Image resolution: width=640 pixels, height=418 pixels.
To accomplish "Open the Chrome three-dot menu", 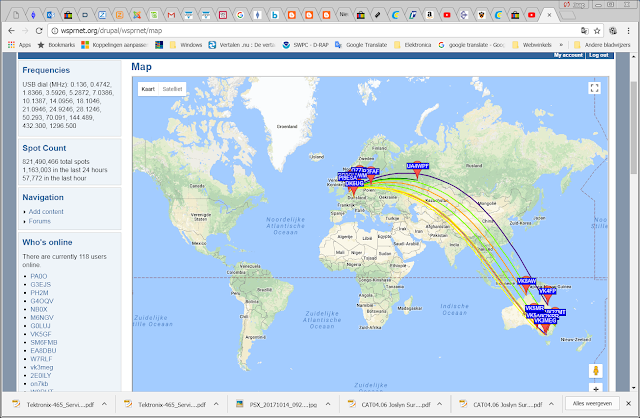I will click(629, 31).
